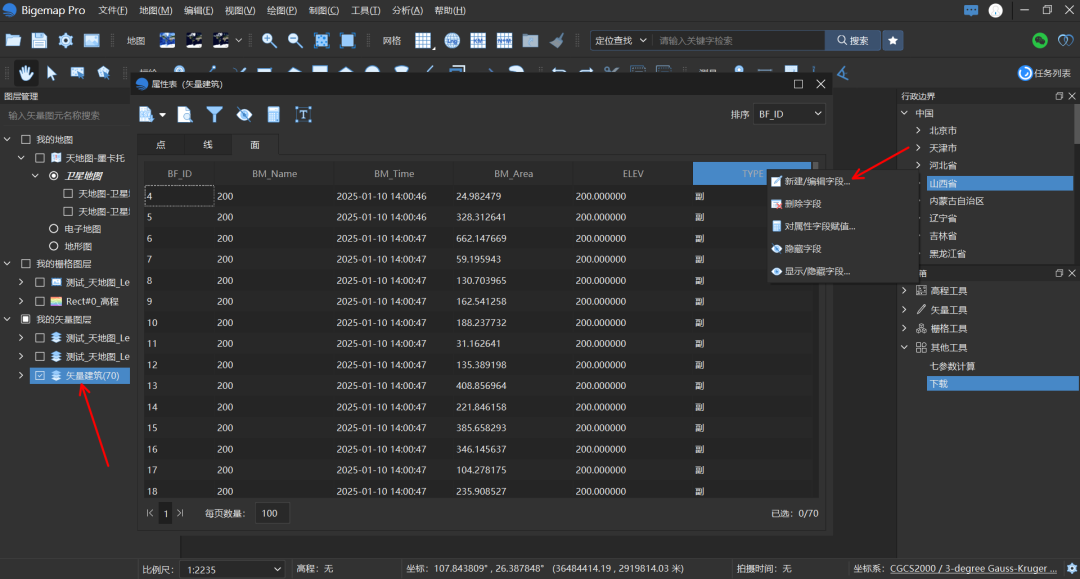
Task: Click the text label T icon
Action: (x=303, y=114)
